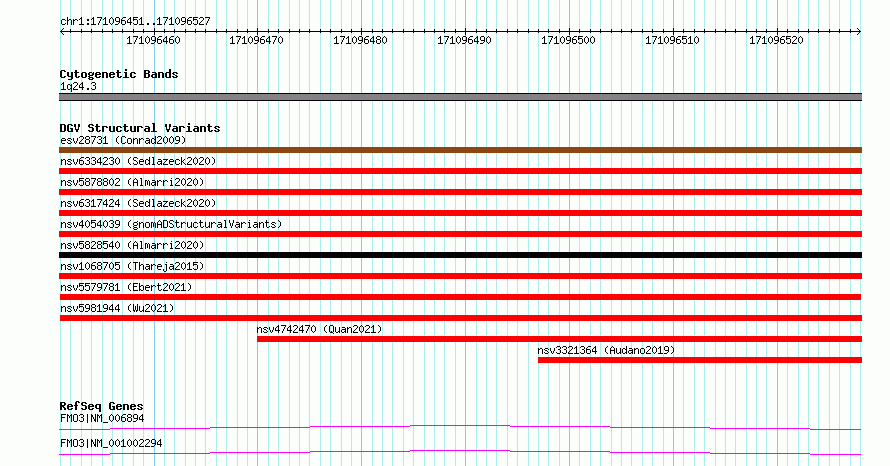Click ruler position 171096460
The image size is (890, 466).
(x=153, y=40)
